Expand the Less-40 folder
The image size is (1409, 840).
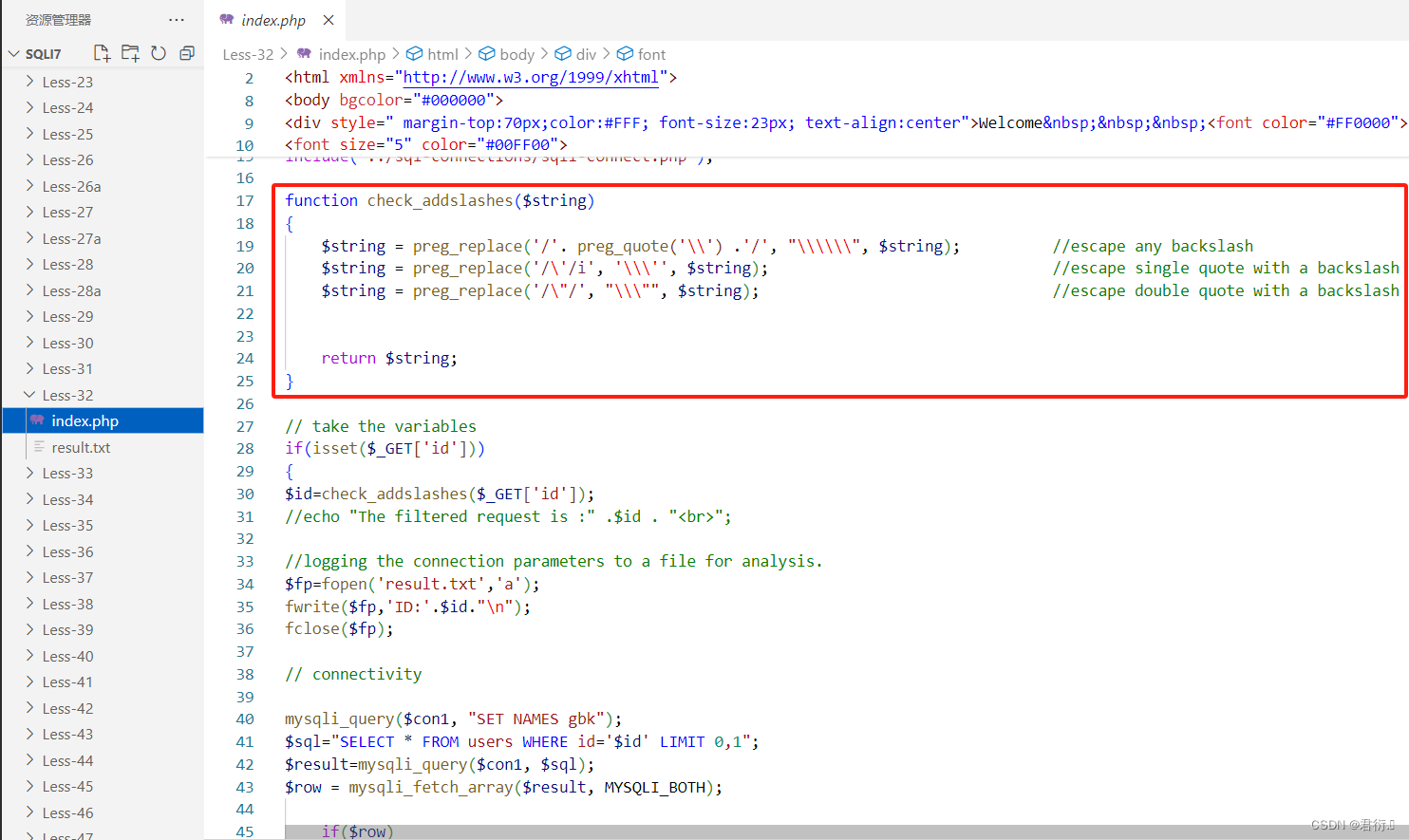pyautogui.click(x=102, y=656)
